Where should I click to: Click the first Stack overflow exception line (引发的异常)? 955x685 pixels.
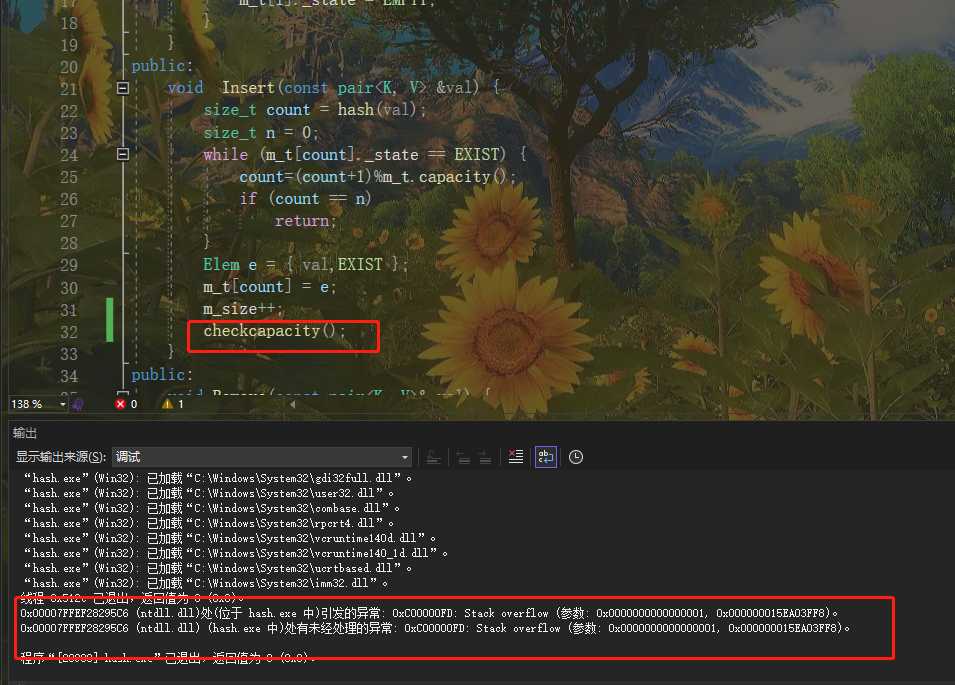coord(429,613)
